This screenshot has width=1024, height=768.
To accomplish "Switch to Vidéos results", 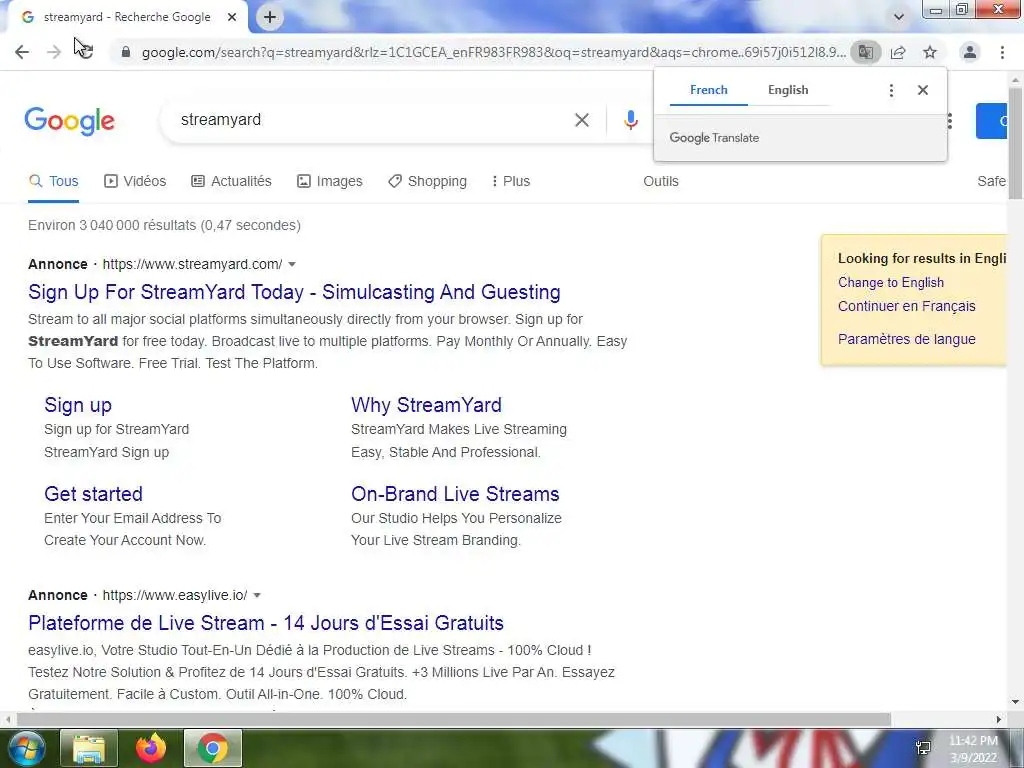I will click(x=135, y=182).
